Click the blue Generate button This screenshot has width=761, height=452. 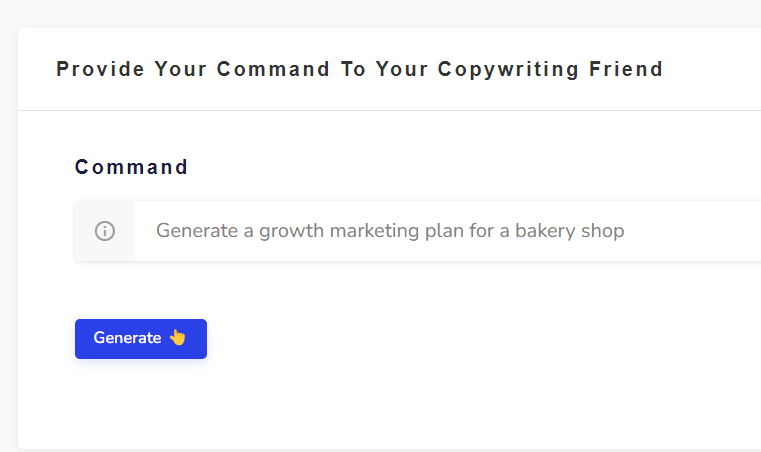pos(141,339)
